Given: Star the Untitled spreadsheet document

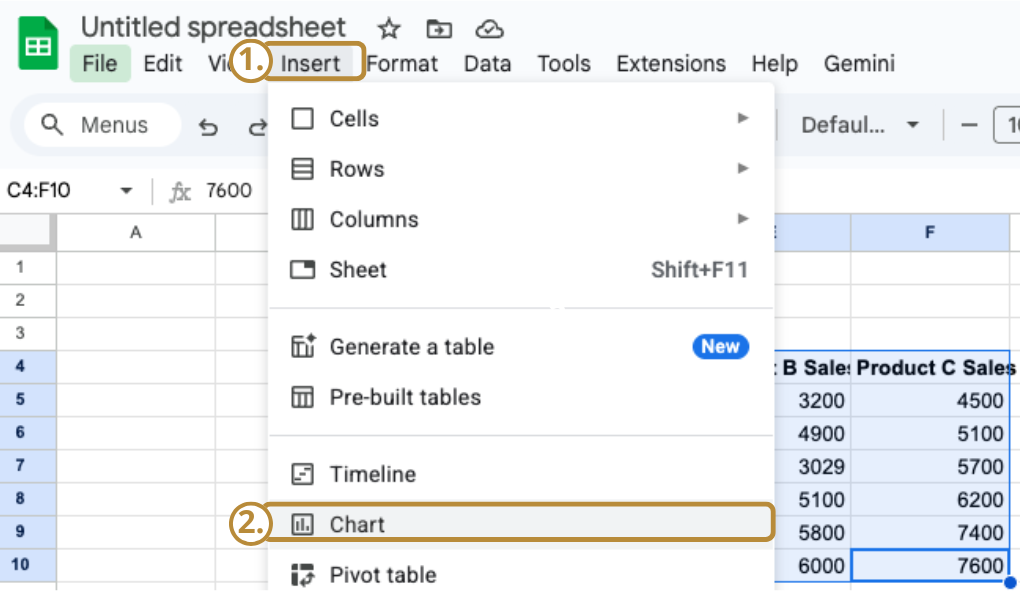Looking at the screenshot, I should (388, 28).
